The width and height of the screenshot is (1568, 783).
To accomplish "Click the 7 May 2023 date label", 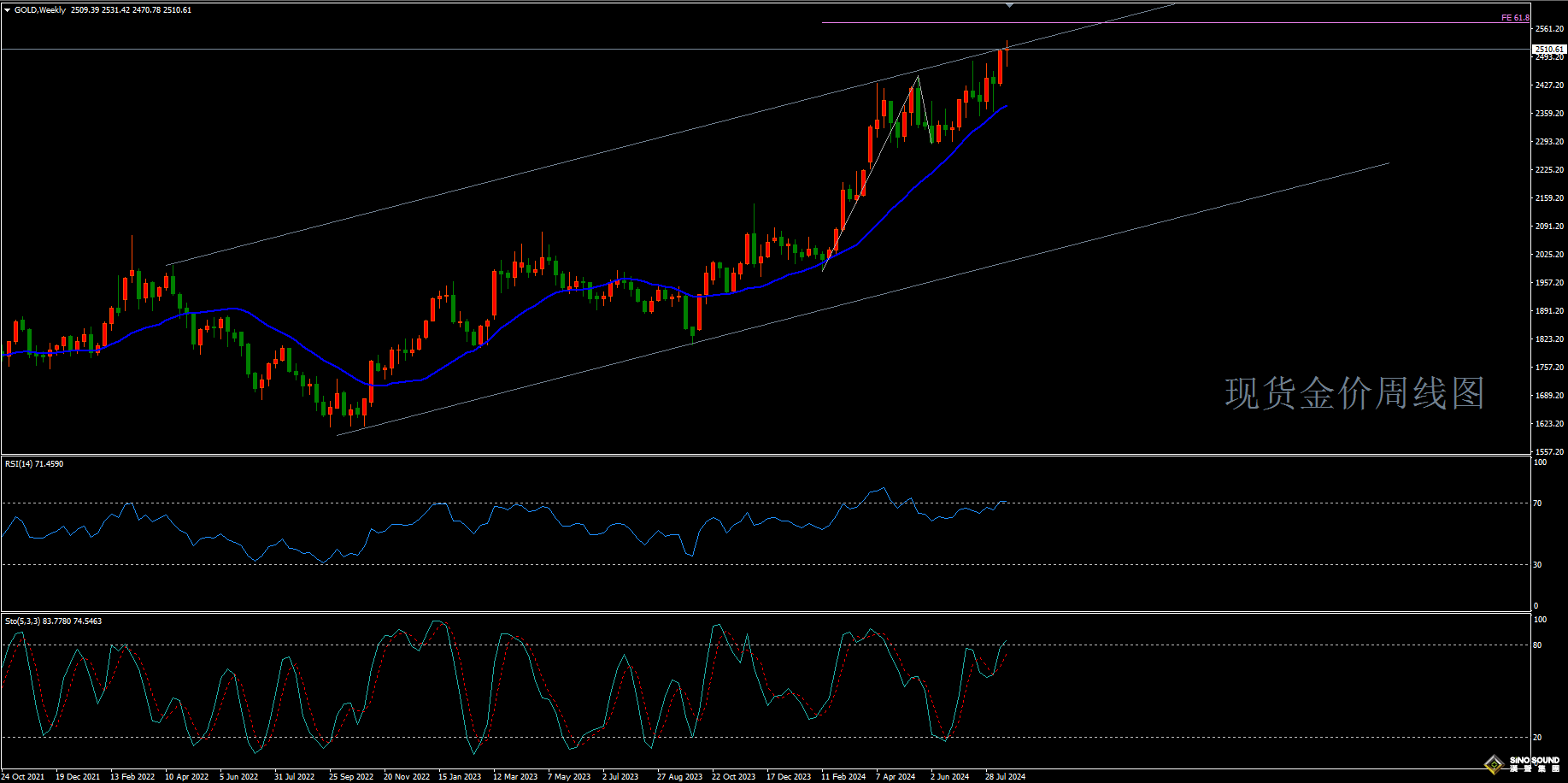I will (x=569, y=777).
